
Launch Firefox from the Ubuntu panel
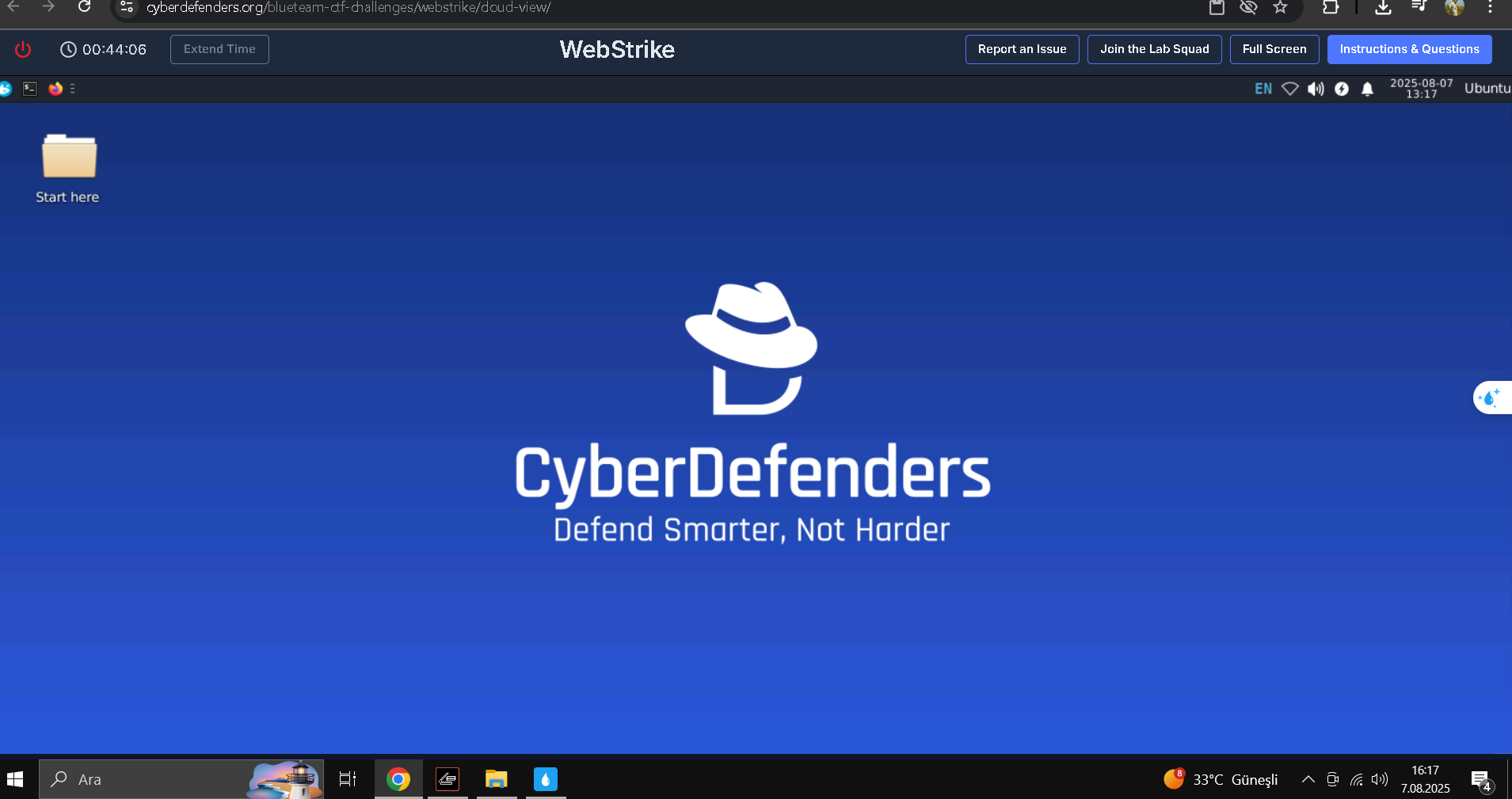tap(55, 89)
